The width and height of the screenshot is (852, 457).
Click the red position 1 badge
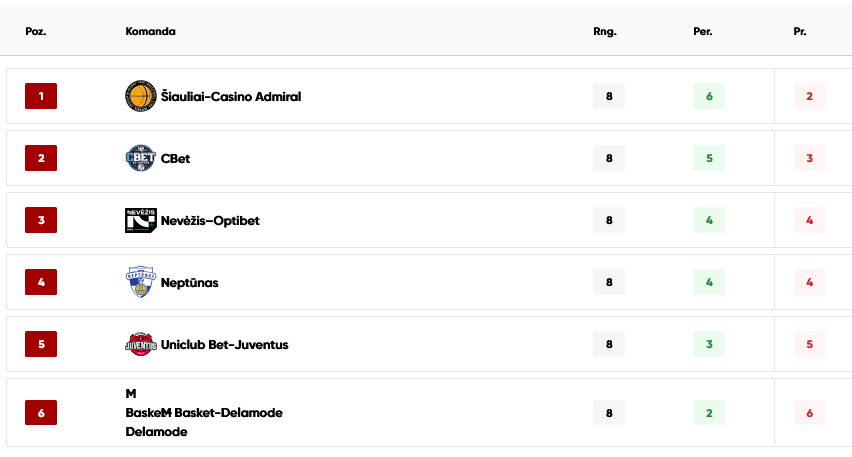41,96
